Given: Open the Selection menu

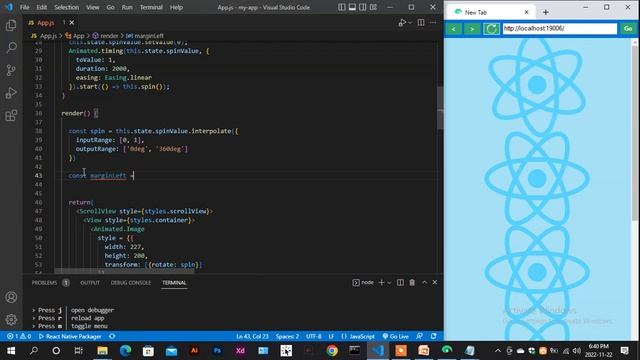Looking at the screenshot, I should [67, 7].
